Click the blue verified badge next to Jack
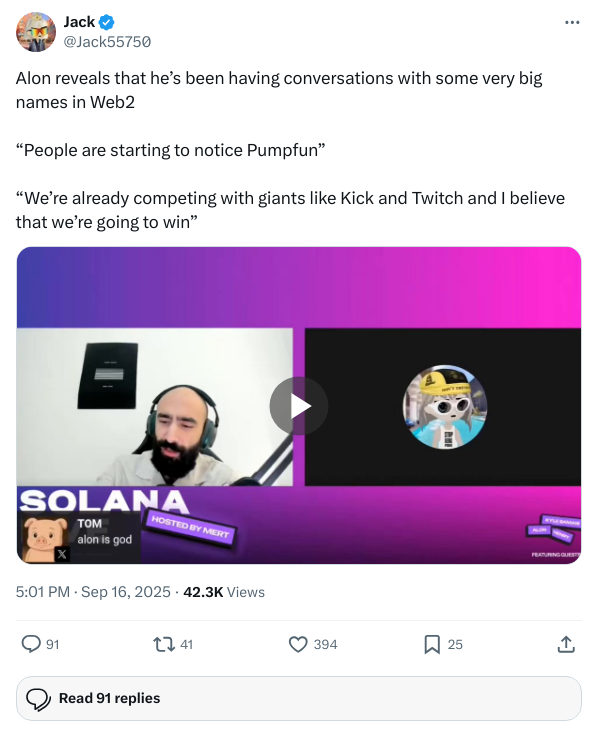 [x=107, y=22]
